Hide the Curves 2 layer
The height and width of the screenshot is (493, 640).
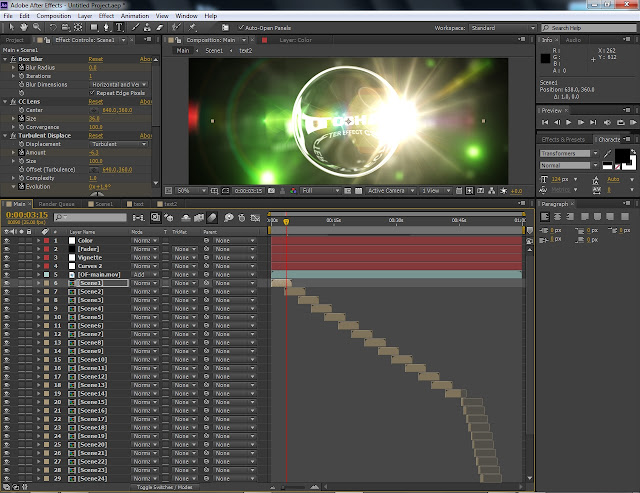tap(7, 266)
